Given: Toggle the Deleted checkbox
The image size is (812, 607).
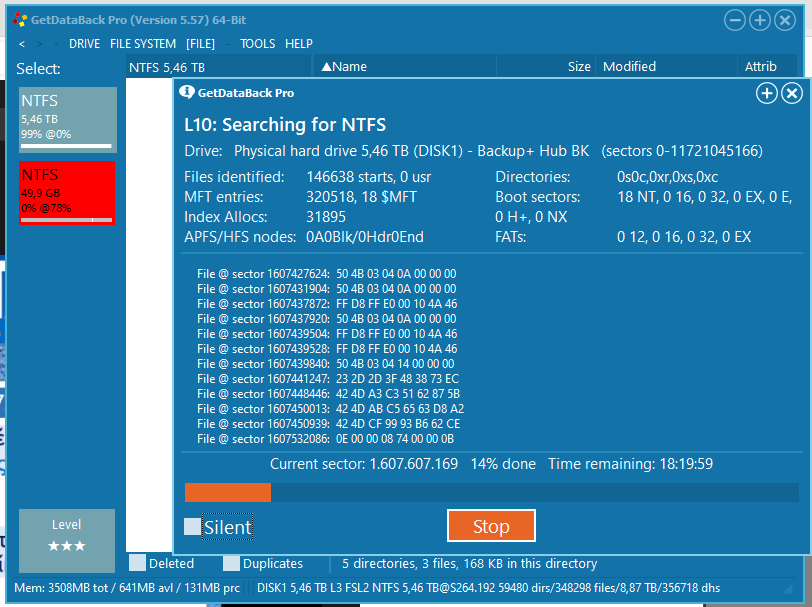Looking at the screenshot, I should coord(137,563).
